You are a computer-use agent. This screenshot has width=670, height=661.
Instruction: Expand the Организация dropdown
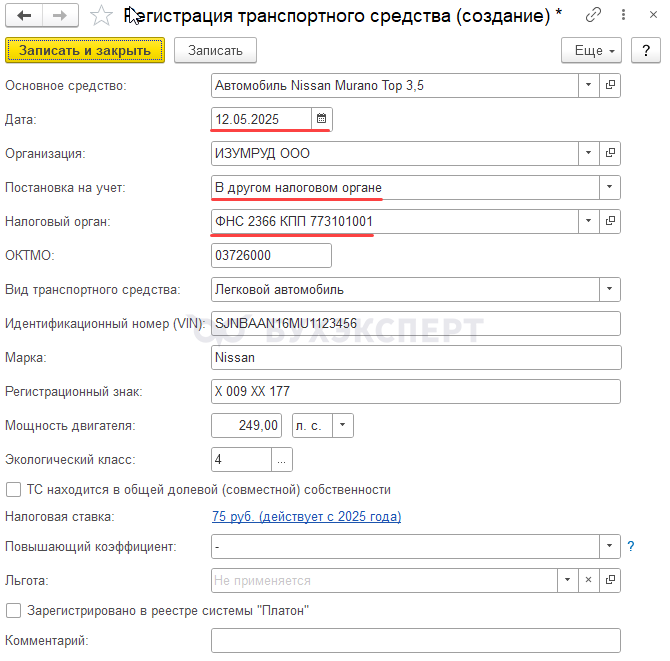pyautogui.click(x=588, y=153)
